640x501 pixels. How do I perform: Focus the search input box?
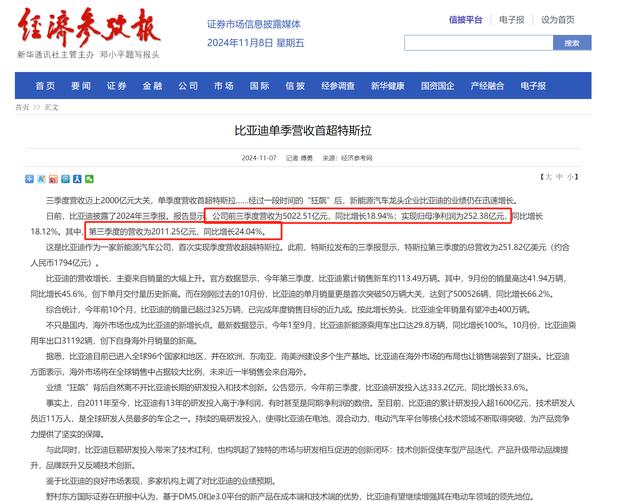(x=479, y=43)
